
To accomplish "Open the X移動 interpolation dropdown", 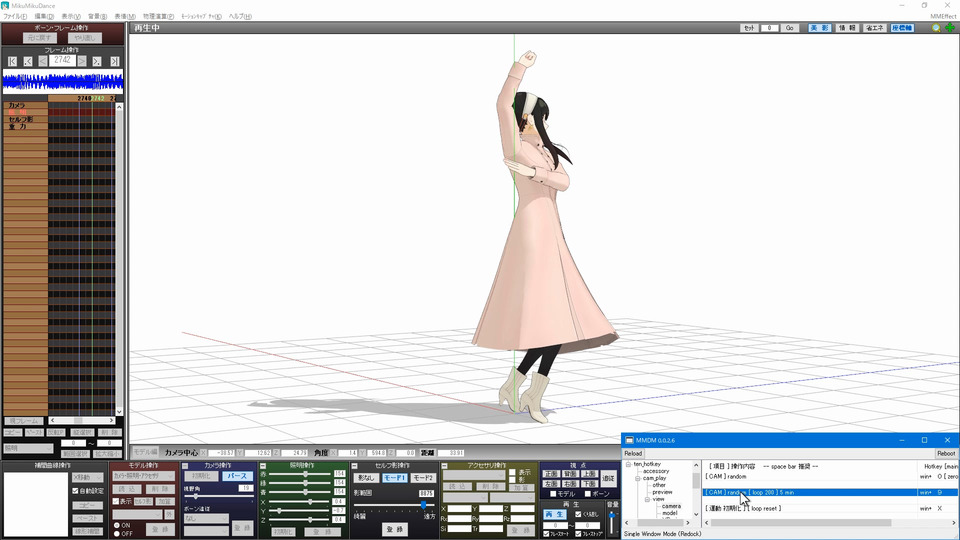I will [x=88, y=477].
